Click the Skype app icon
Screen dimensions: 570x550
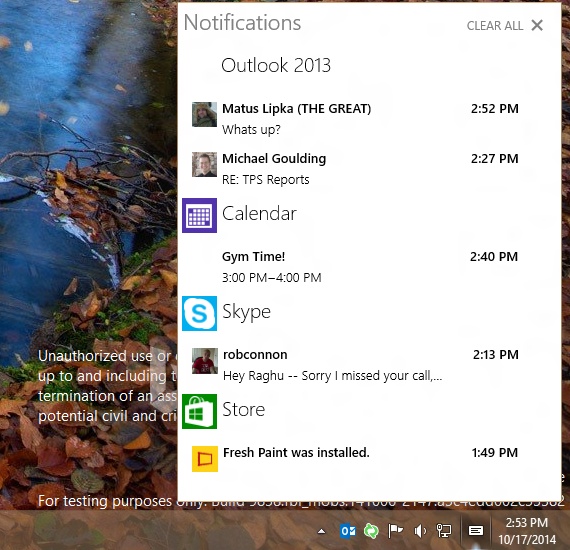coord(200,313)
